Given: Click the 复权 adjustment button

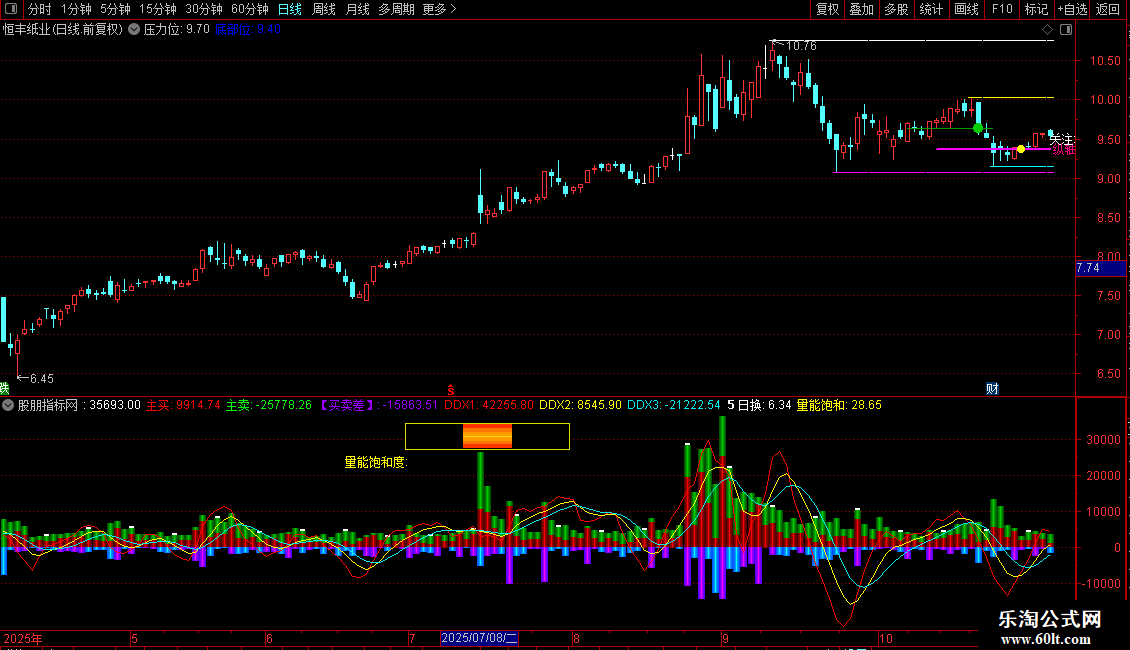Looking at the screenshot, I should [x=827, y=9].
